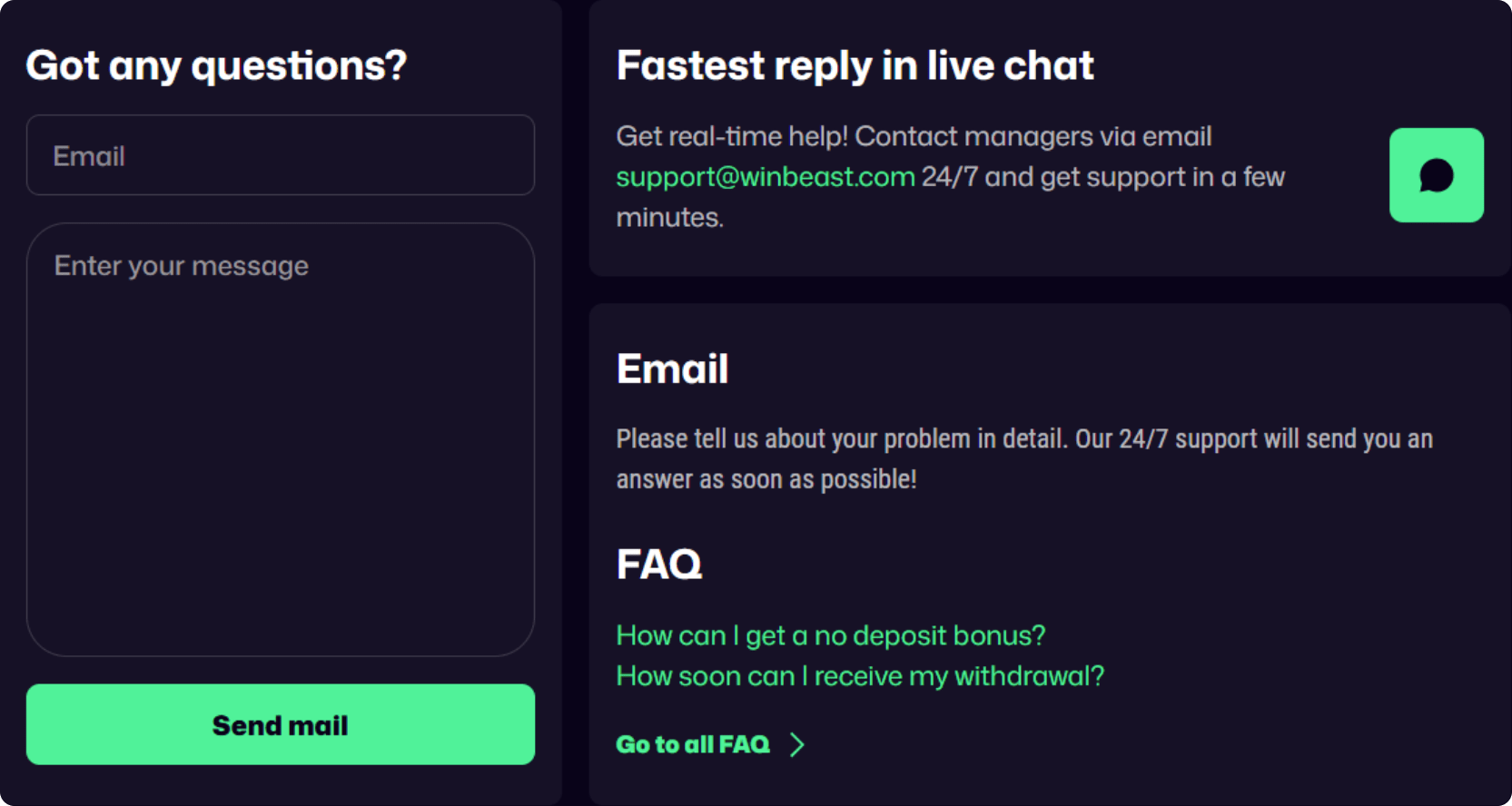Click the word 'minutes.' in live chat description
Viewport: 1512px width, 806px height.
click(x=669, y=218)
